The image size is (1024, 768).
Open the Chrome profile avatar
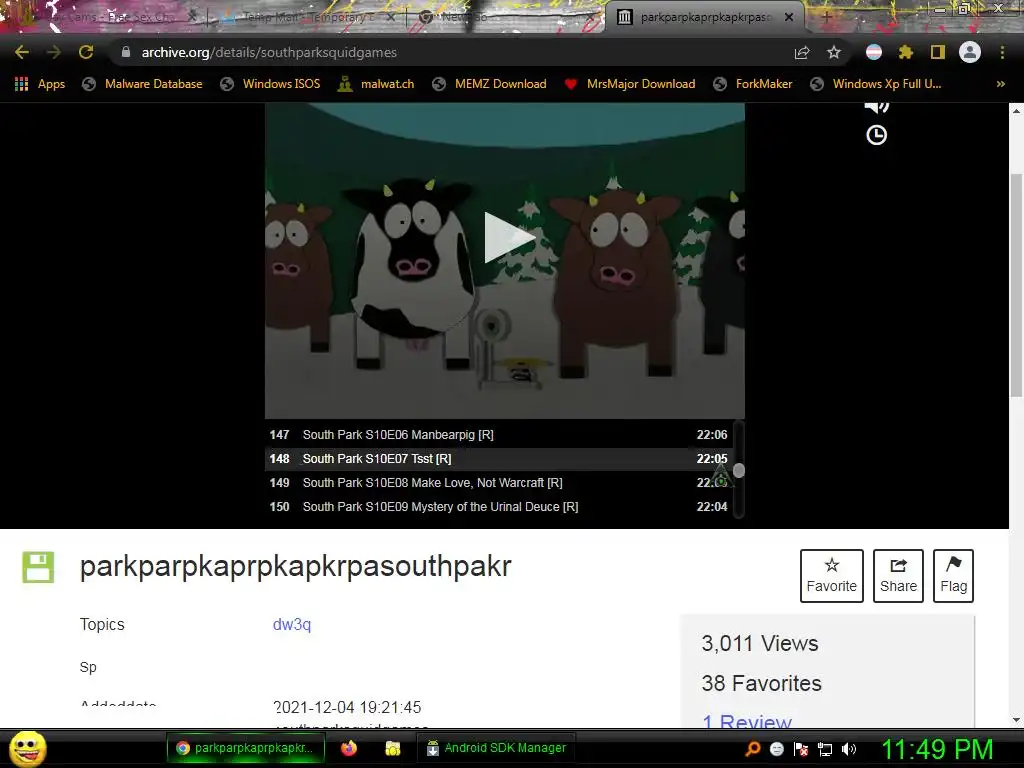[x=970, y=52]
